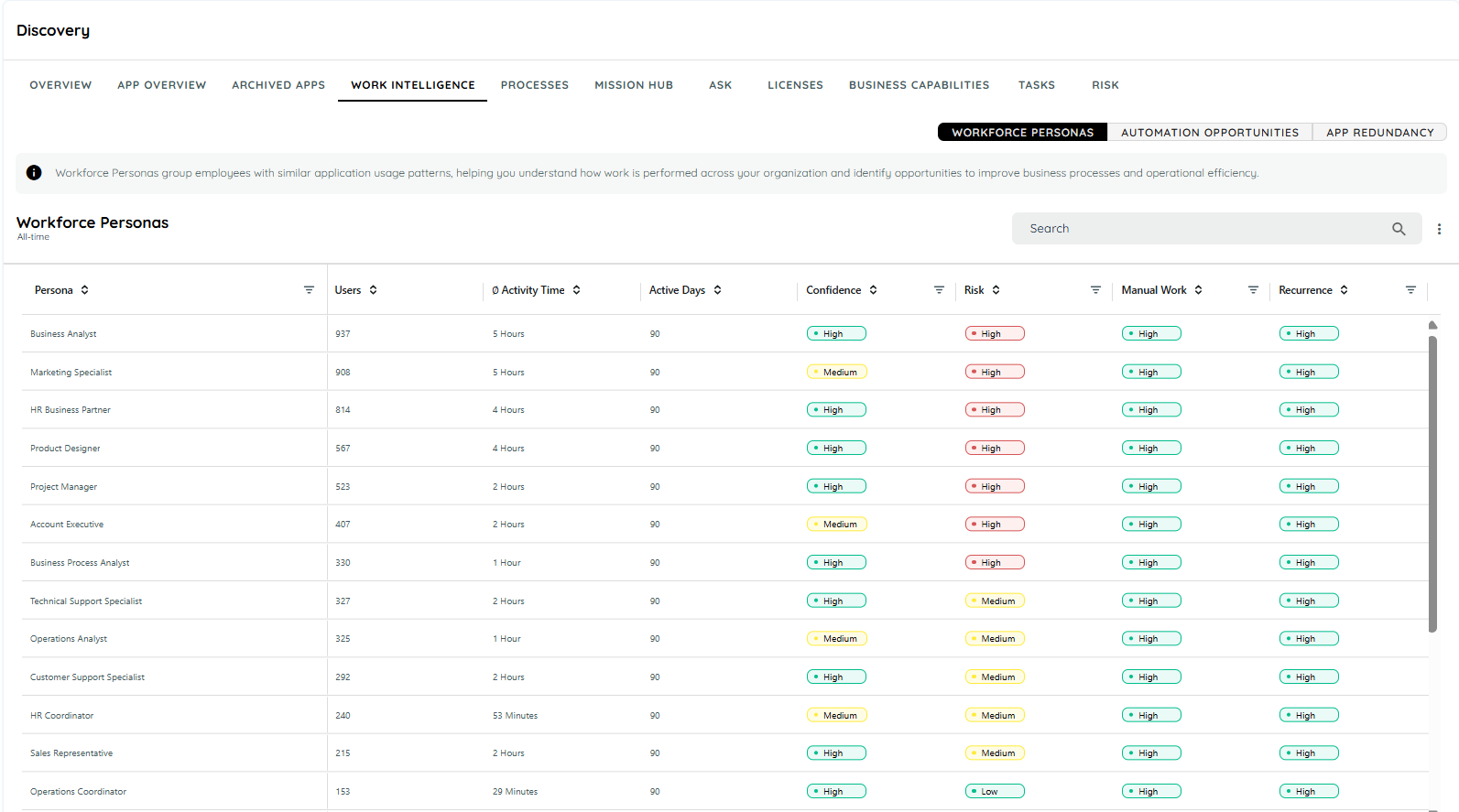The image size is (1459, 812).
Task: Switch to the Tasks tab
Action: [1037, 85]
